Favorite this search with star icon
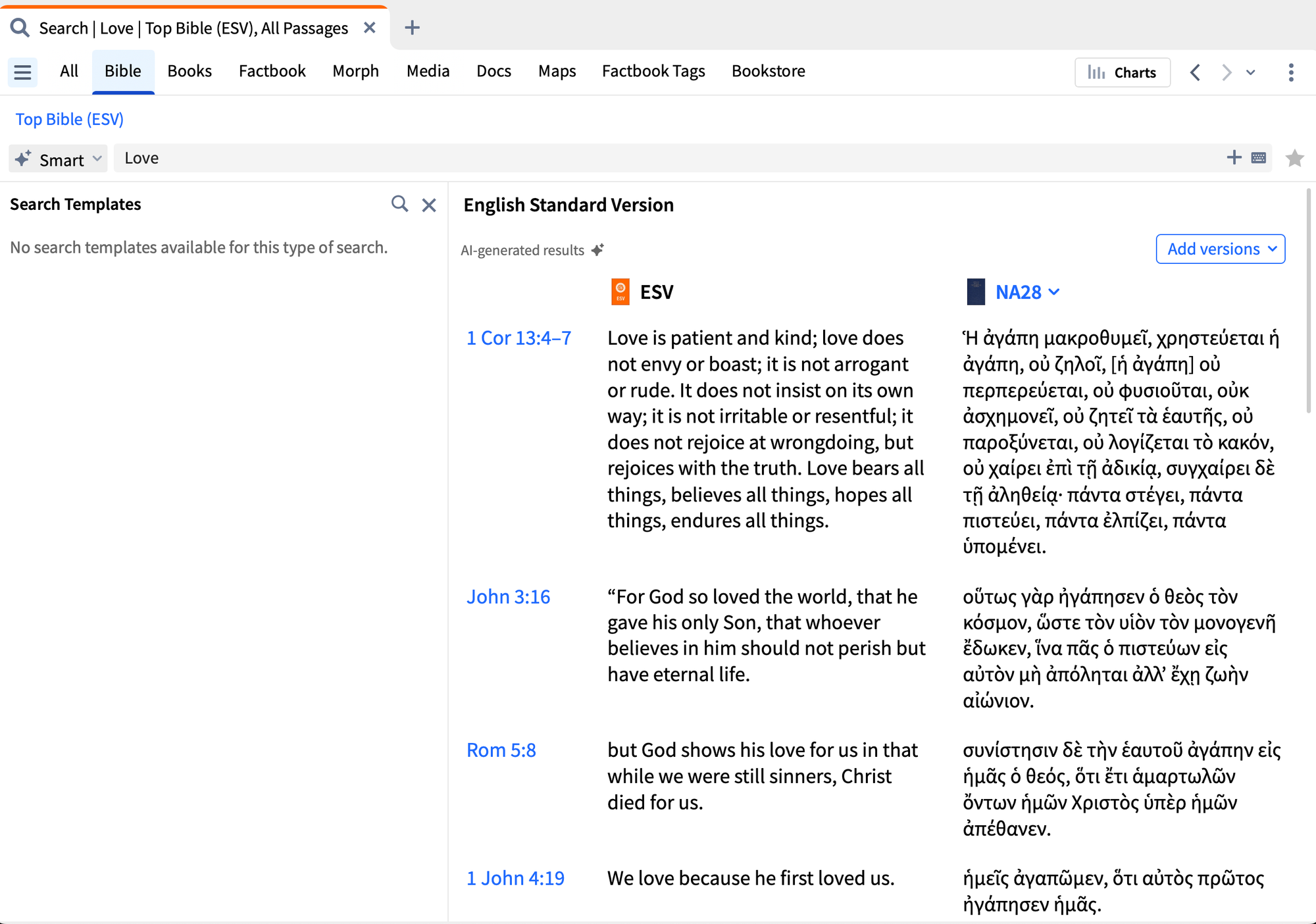Screen dimensions: 1316x924 tap(1294, 158)
